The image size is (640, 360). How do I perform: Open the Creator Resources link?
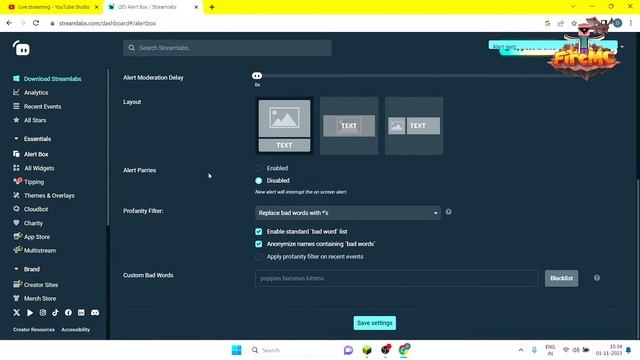point(34,330)
